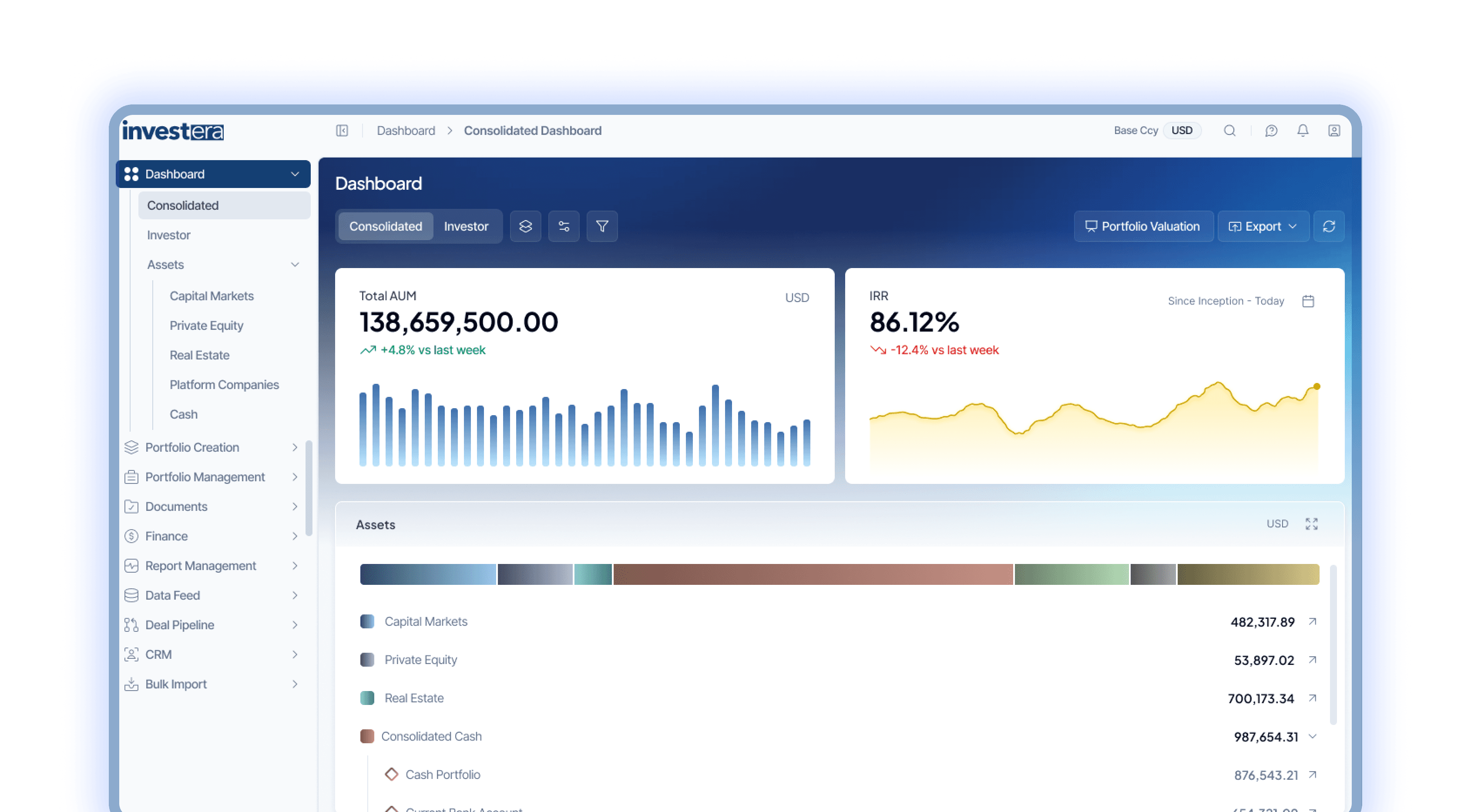Go to Dashboard breadcrumb link
Image resolution: width=1471 pixels, height=812 pixels.
coord(406,131)
